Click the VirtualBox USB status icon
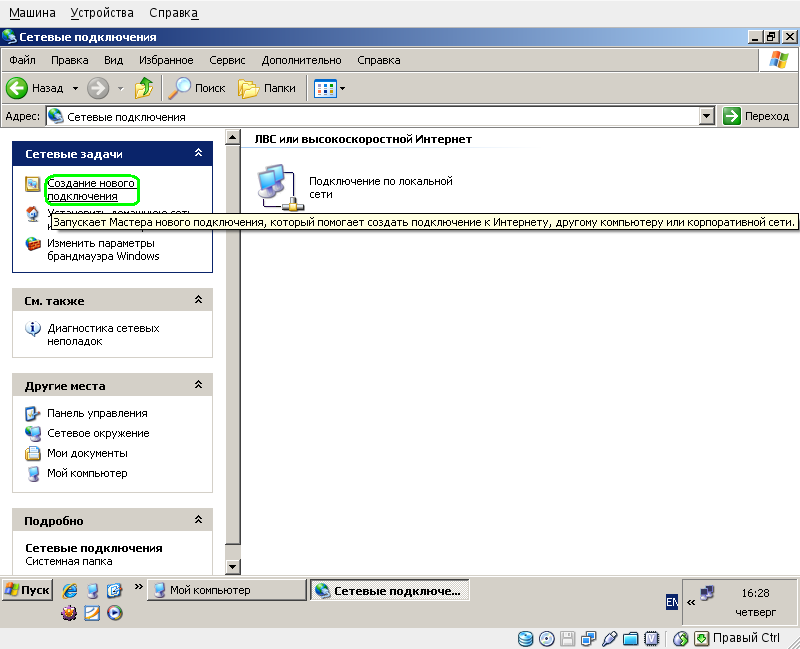 [x=610, y=638]
